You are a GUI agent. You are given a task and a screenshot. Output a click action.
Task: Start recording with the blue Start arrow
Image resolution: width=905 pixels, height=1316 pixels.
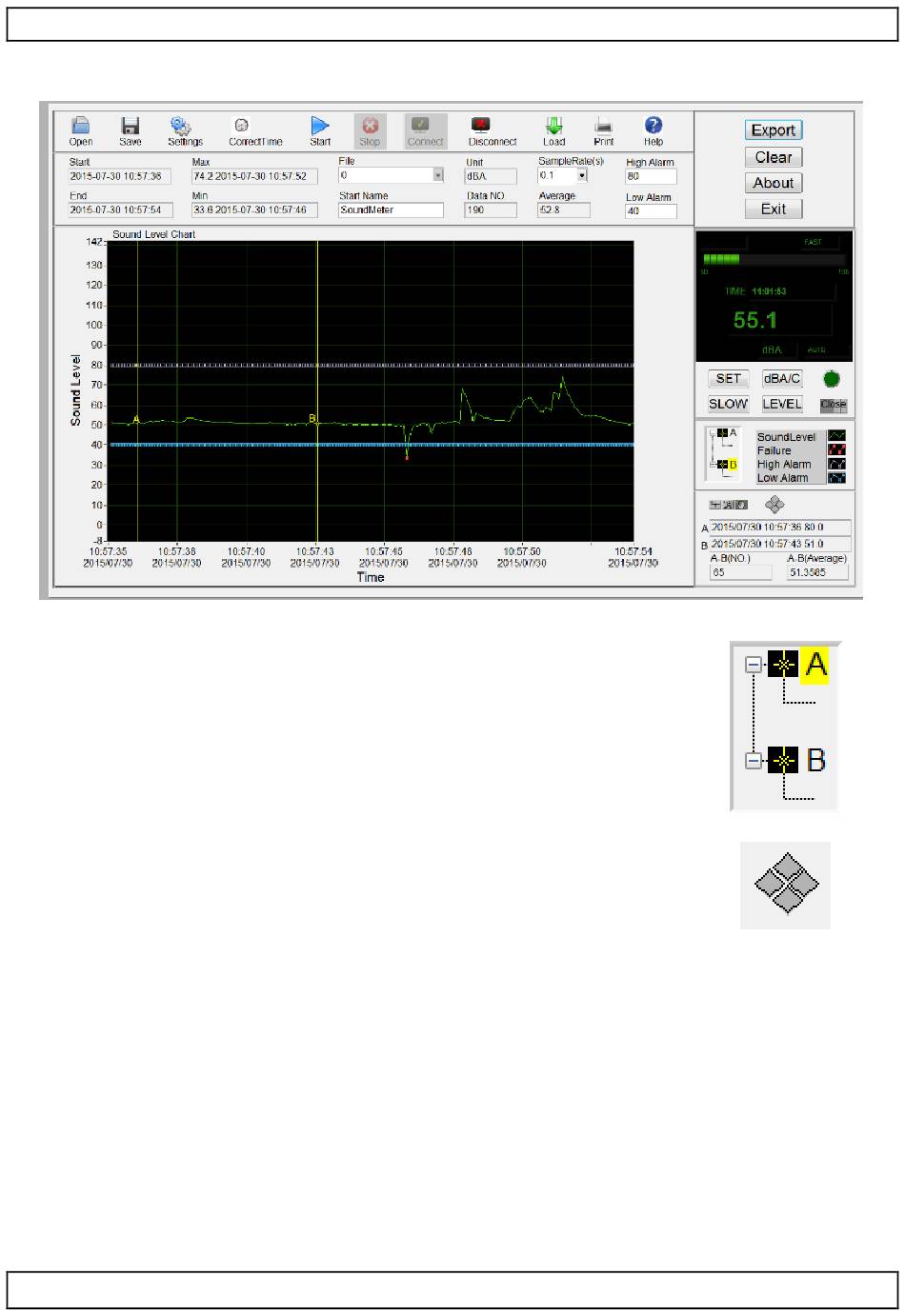(320, 126)
